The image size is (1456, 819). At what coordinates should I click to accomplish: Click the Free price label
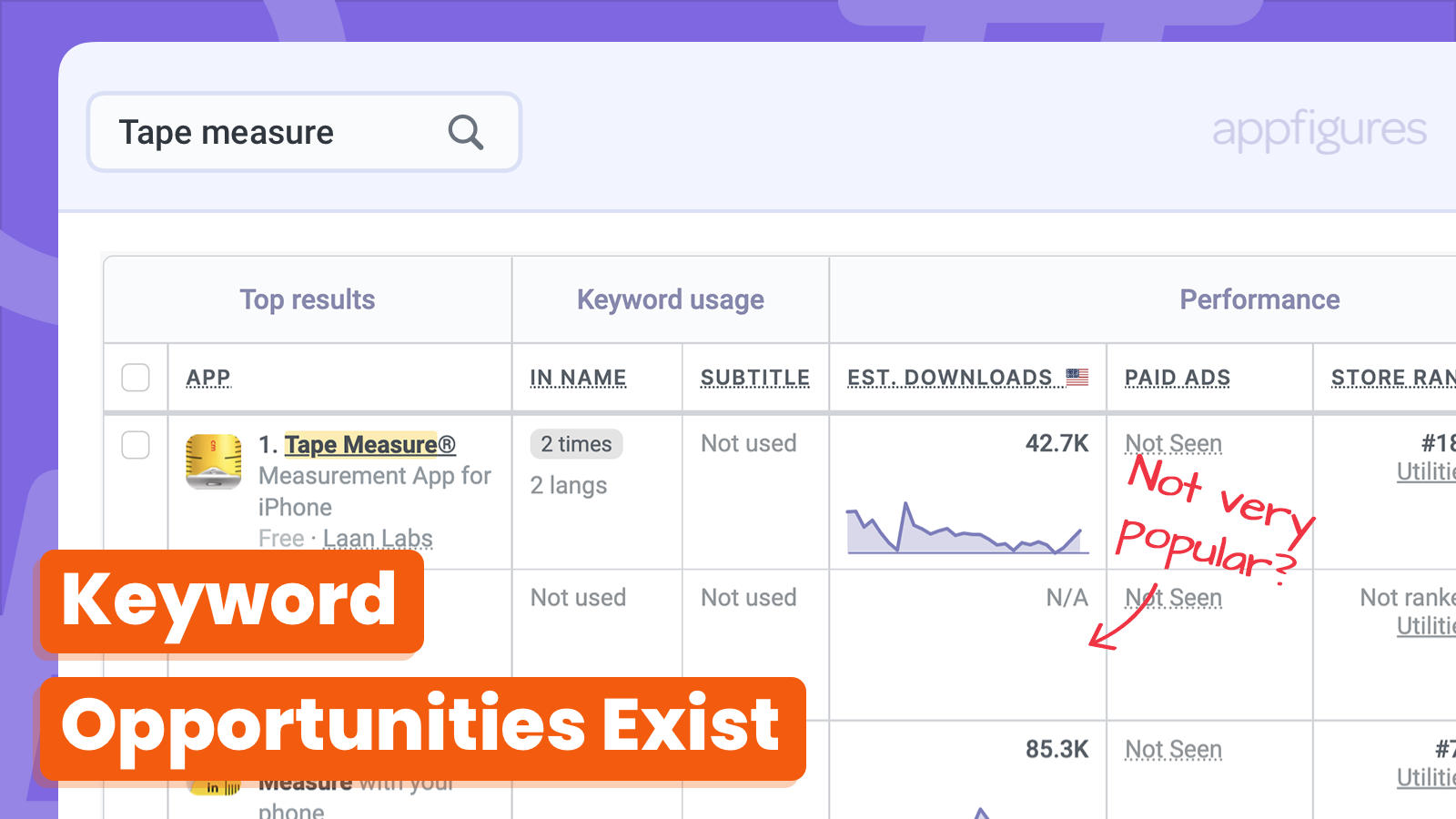tap(281, 538)
